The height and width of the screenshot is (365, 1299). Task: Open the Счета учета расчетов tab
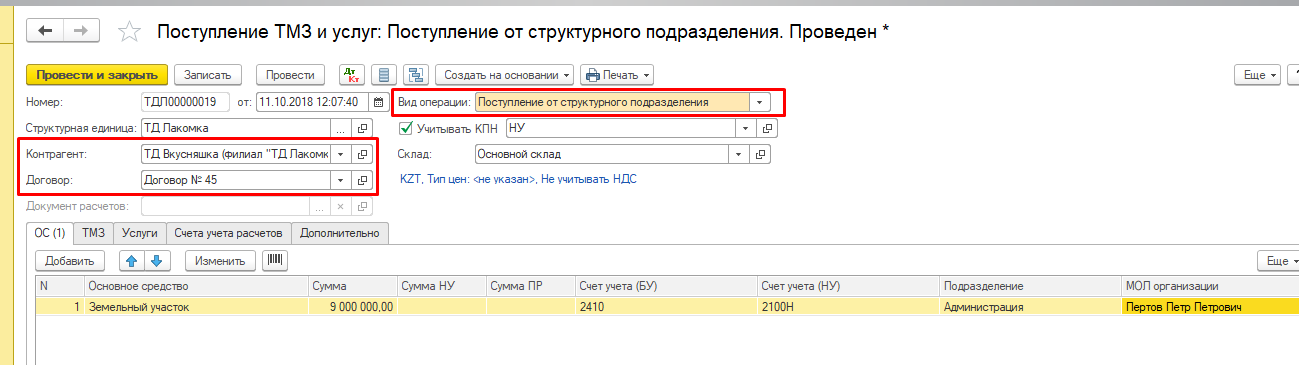tap(229, 233)
